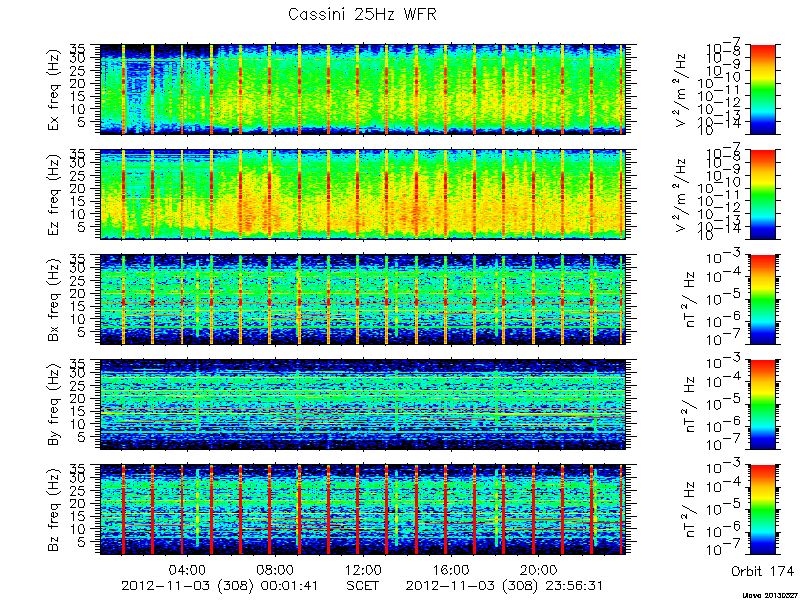Screen dimensions: 800x600
Task: Select start time 2012-11-03 (308) 00:01:41
Action: click(x=219, y=585)
